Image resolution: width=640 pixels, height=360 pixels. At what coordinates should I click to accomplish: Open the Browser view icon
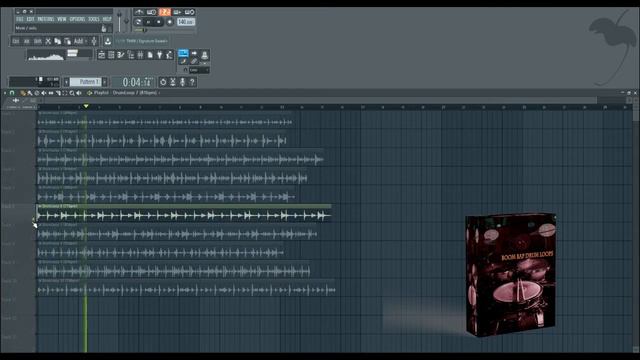tap(131, 55)
